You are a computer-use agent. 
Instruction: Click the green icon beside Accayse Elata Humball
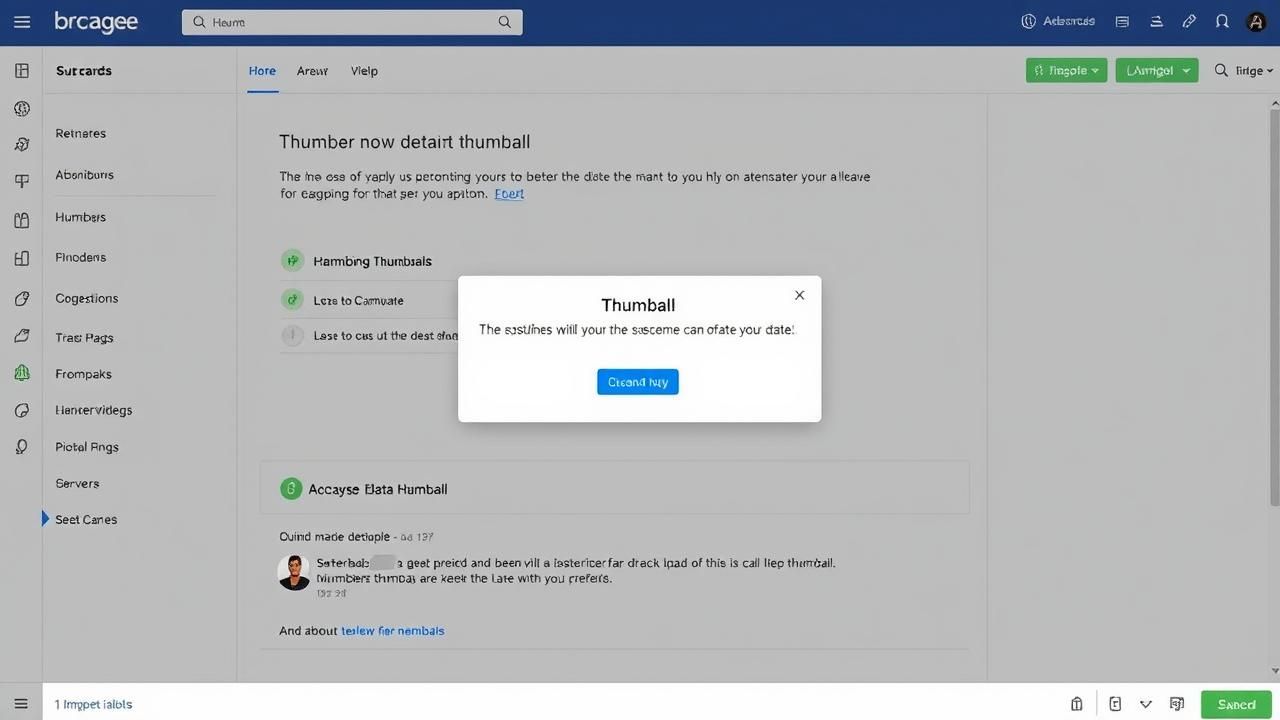tap(291, 489)
